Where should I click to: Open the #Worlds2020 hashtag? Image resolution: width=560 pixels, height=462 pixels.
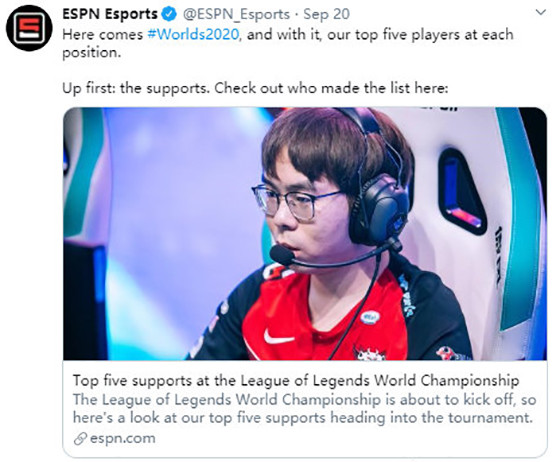(193, 35)
